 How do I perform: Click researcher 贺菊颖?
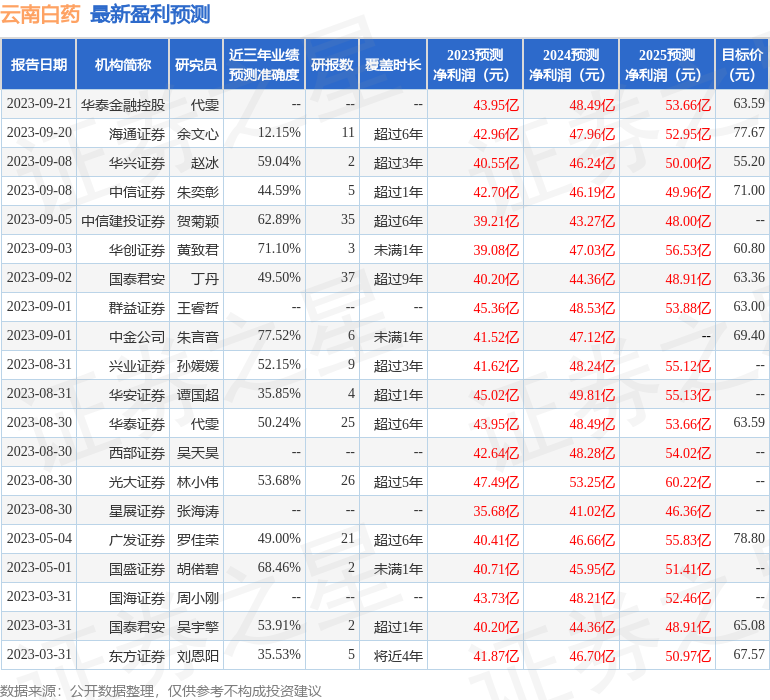coord(198,221)
